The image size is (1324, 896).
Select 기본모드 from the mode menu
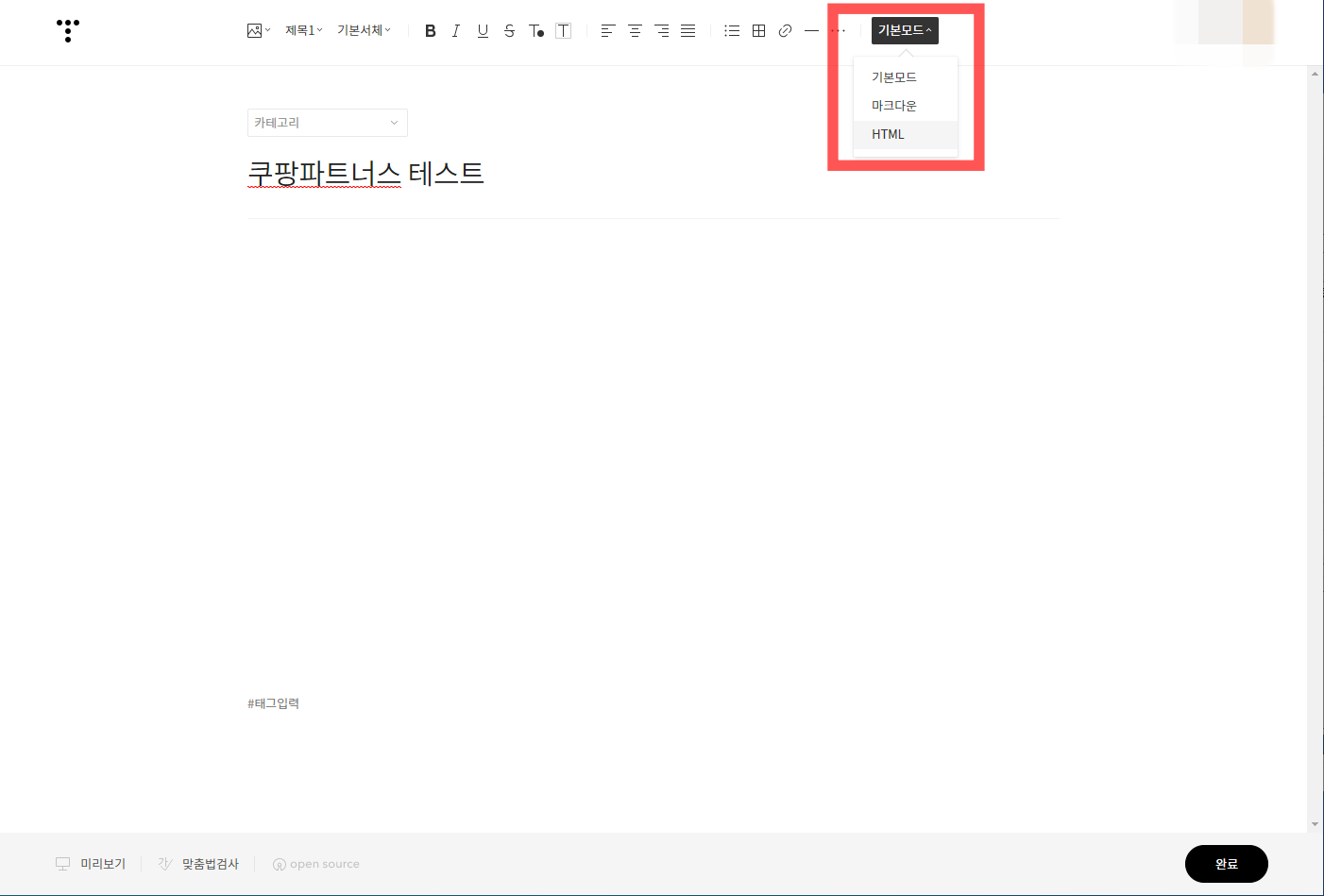coord(906,77)
